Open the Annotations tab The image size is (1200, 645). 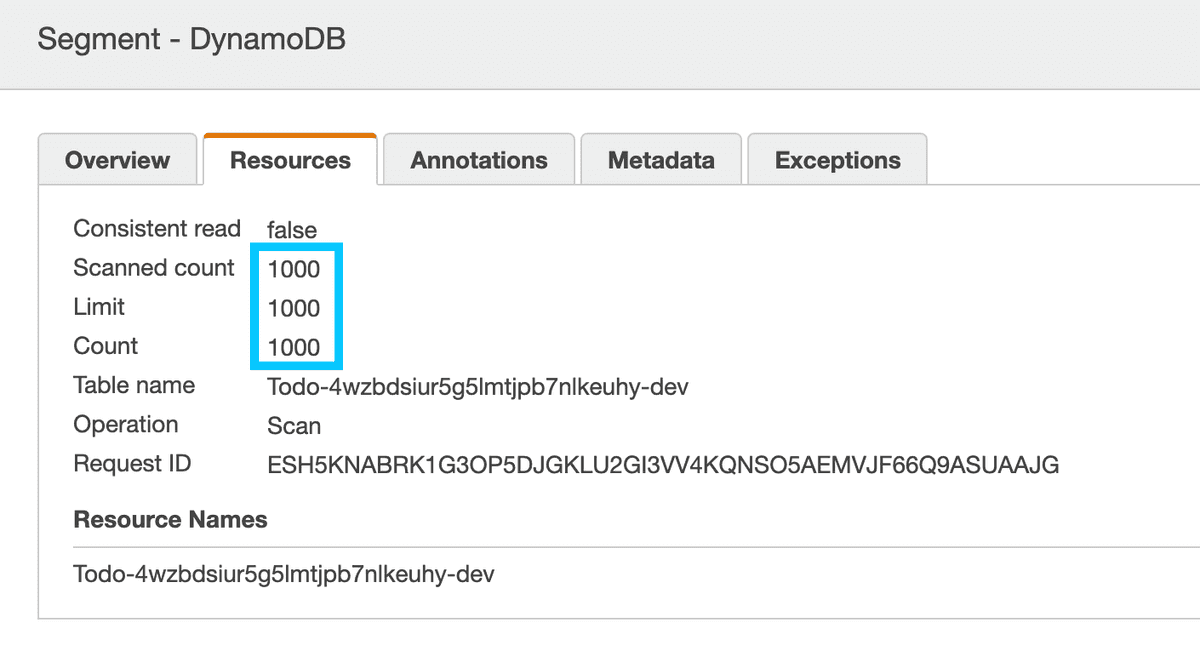479,160
